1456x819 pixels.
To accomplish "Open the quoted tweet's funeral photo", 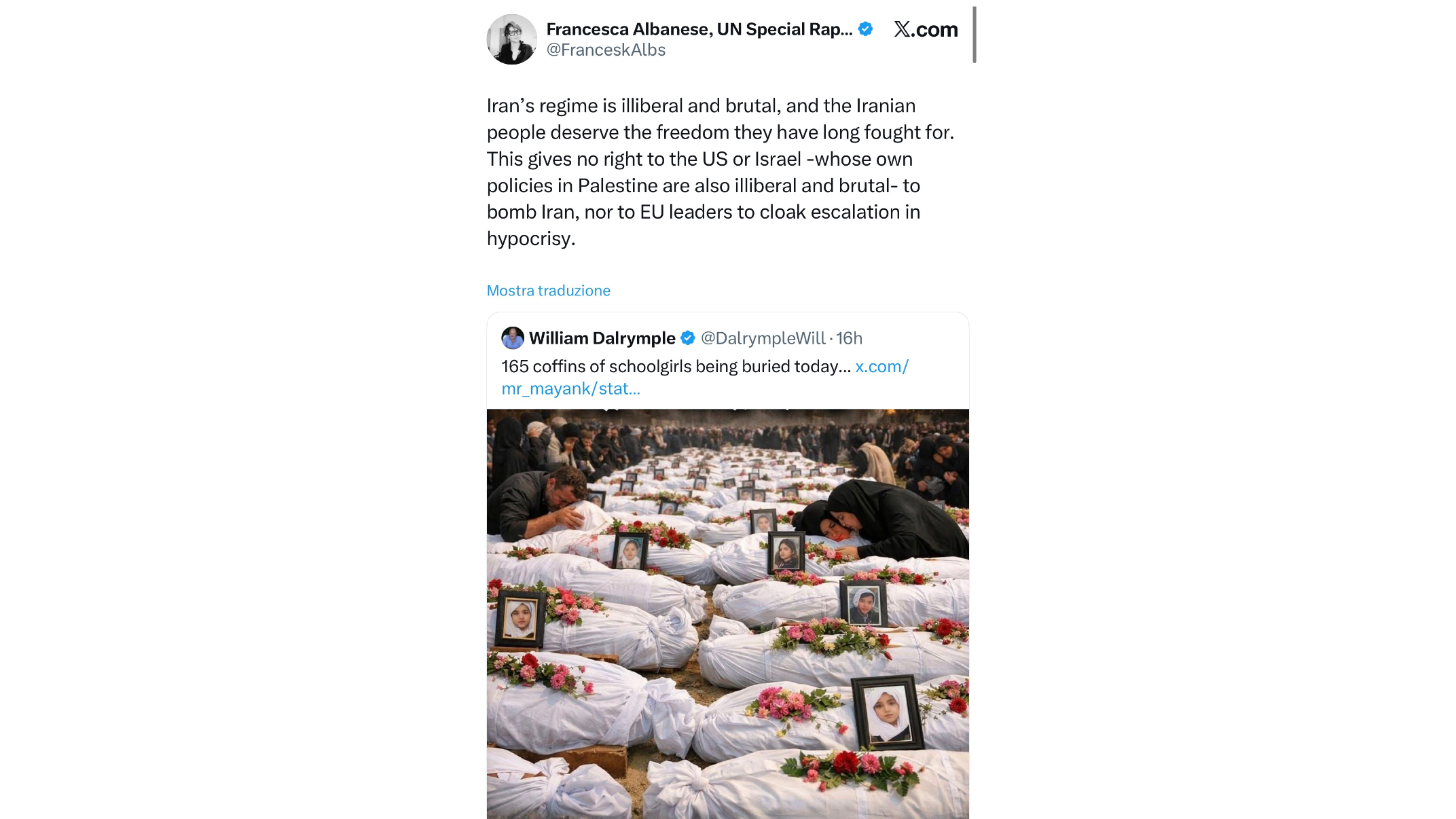I will pyautogui.click(x=728, y=614).
